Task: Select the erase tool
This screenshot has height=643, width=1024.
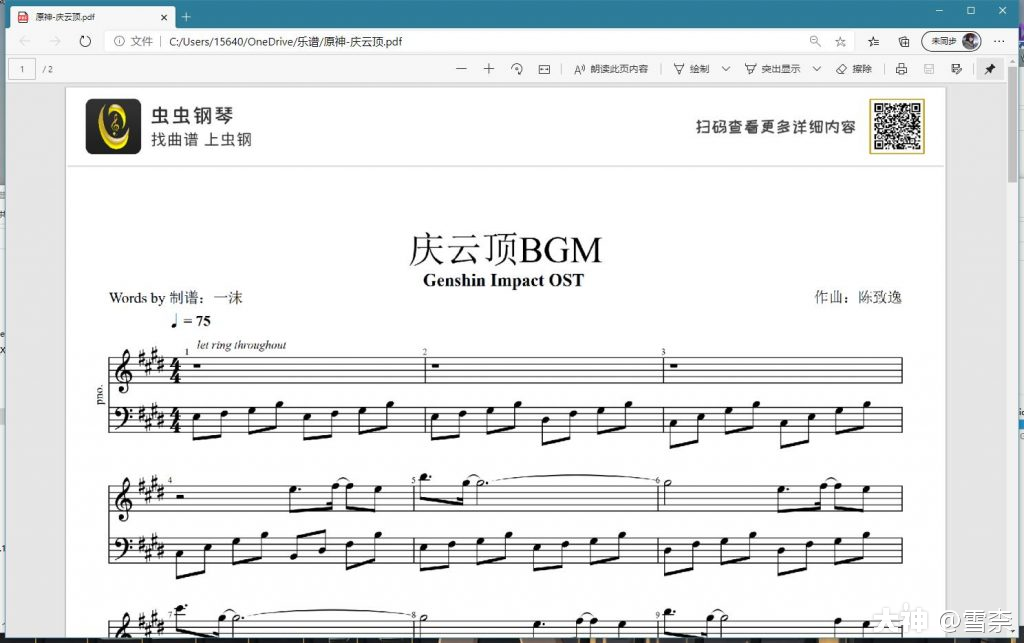Action: pyautogui.click(x=855, y=68)
